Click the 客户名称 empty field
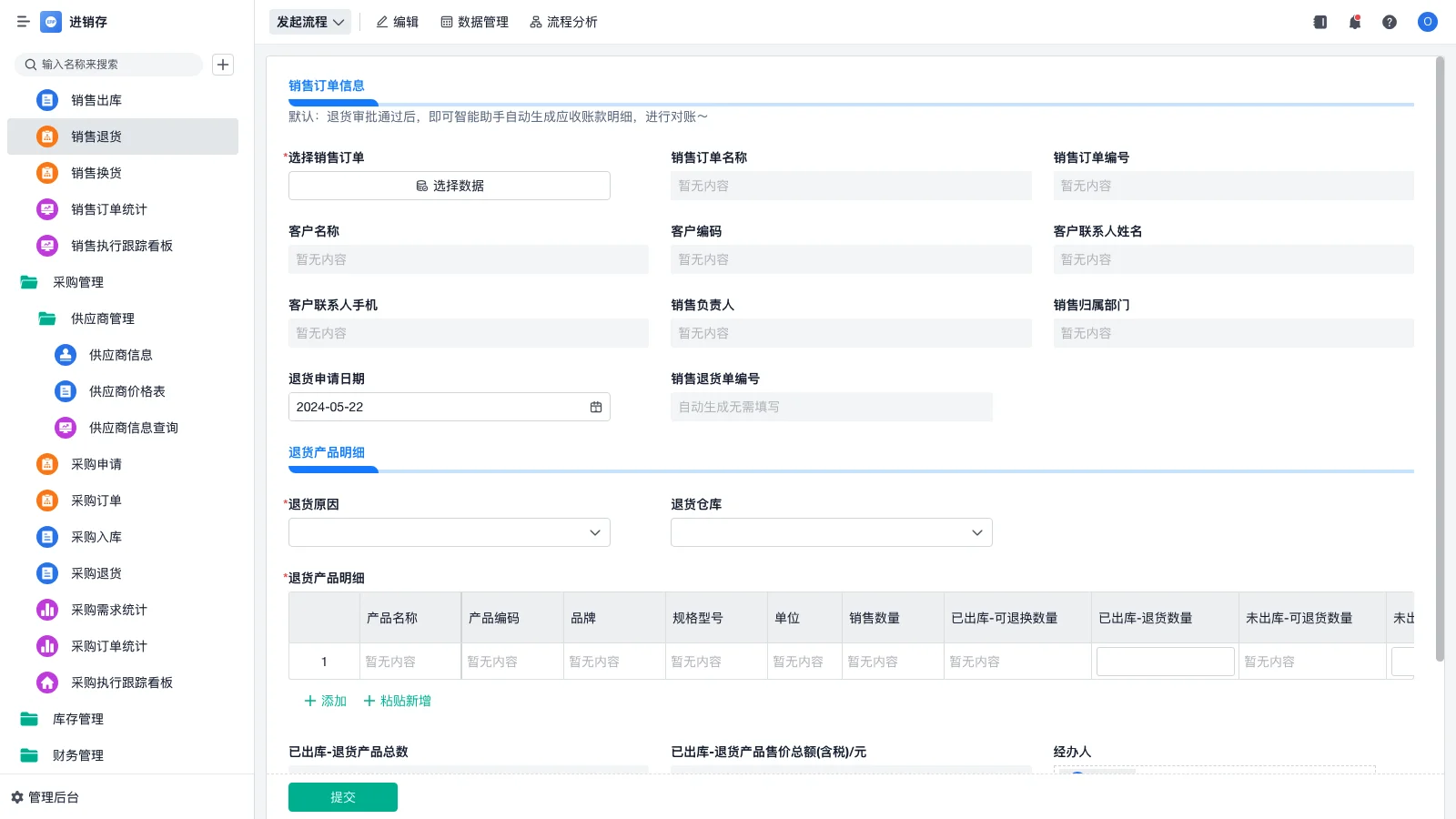1456x819 pixels. pos(469,259)
